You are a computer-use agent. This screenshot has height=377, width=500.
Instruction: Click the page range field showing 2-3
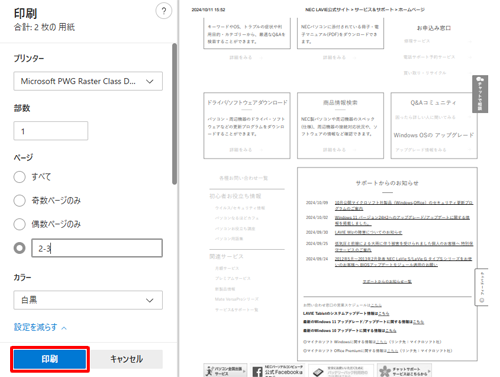coord(97,248)
